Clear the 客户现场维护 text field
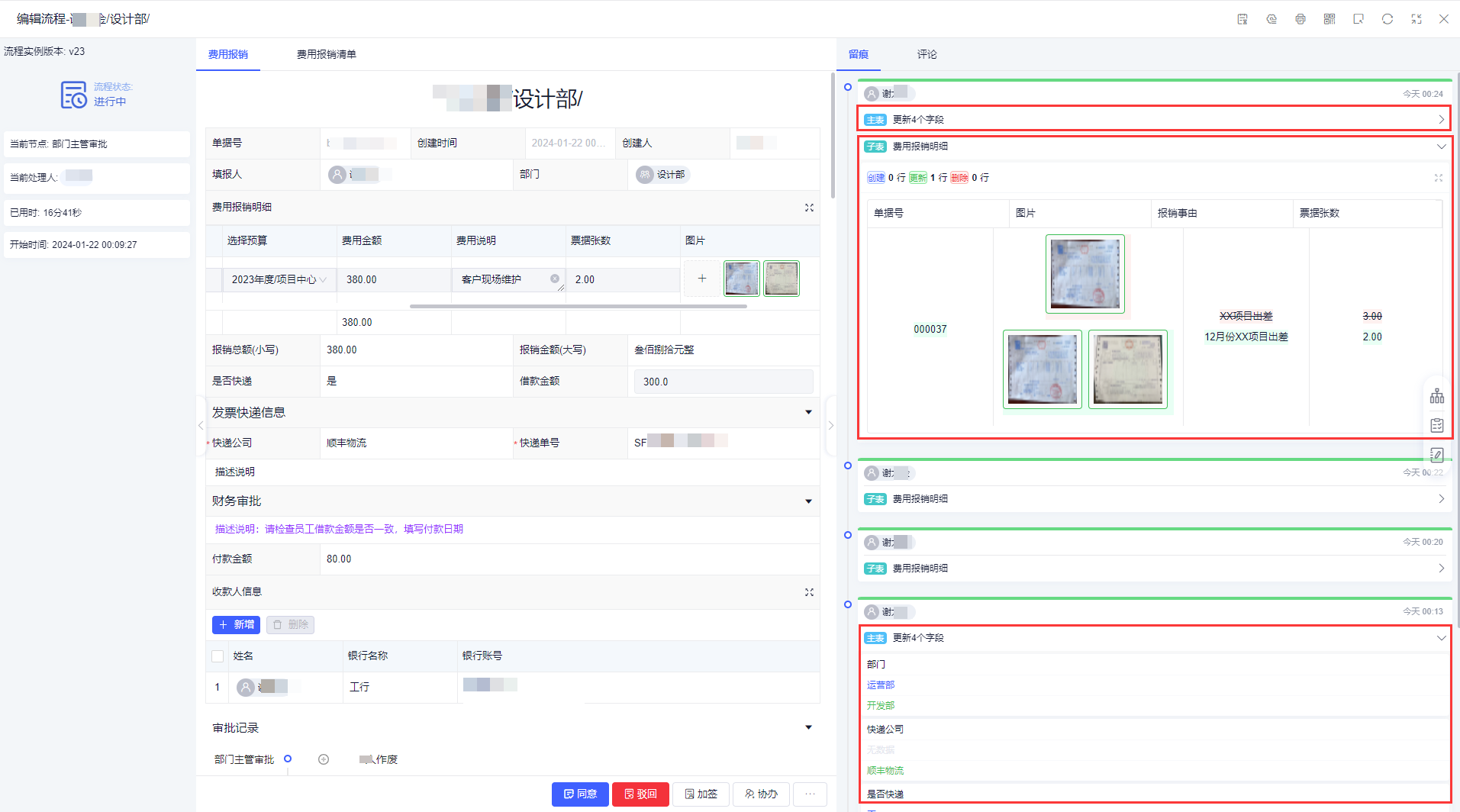Viewport: 1460px width, 812px height. pos(555,279)
